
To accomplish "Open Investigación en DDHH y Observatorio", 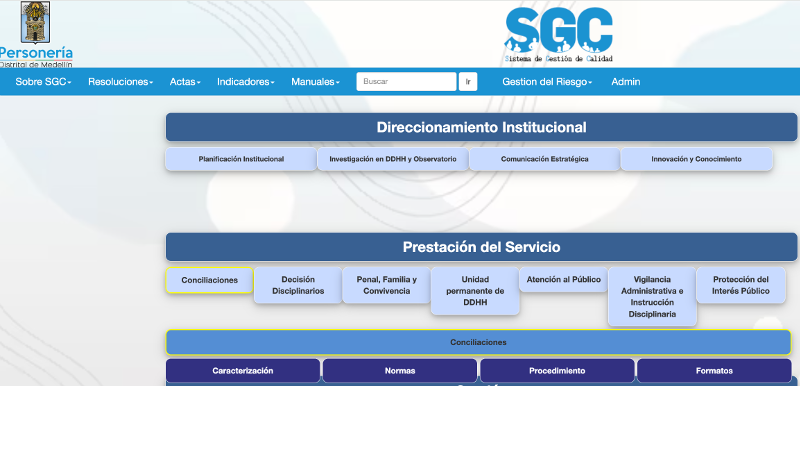I will pyautogui.click(x=393, y=159).
